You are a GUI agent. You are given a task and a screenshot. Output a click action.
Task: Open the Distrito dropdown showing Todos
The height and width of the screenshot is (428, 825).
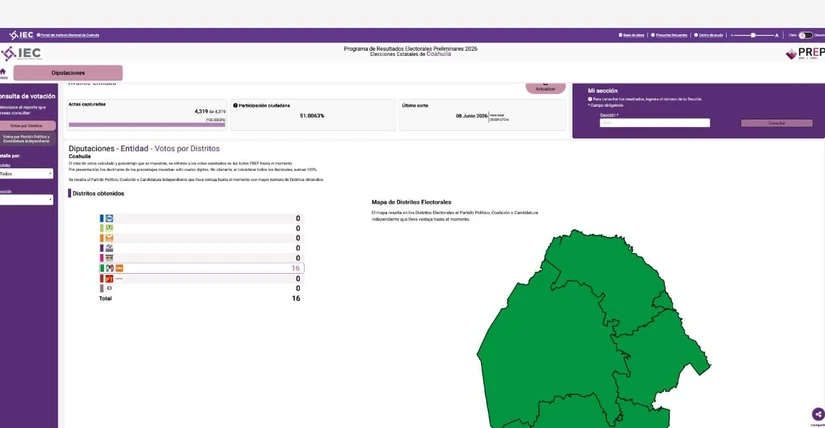pos(26,173)
